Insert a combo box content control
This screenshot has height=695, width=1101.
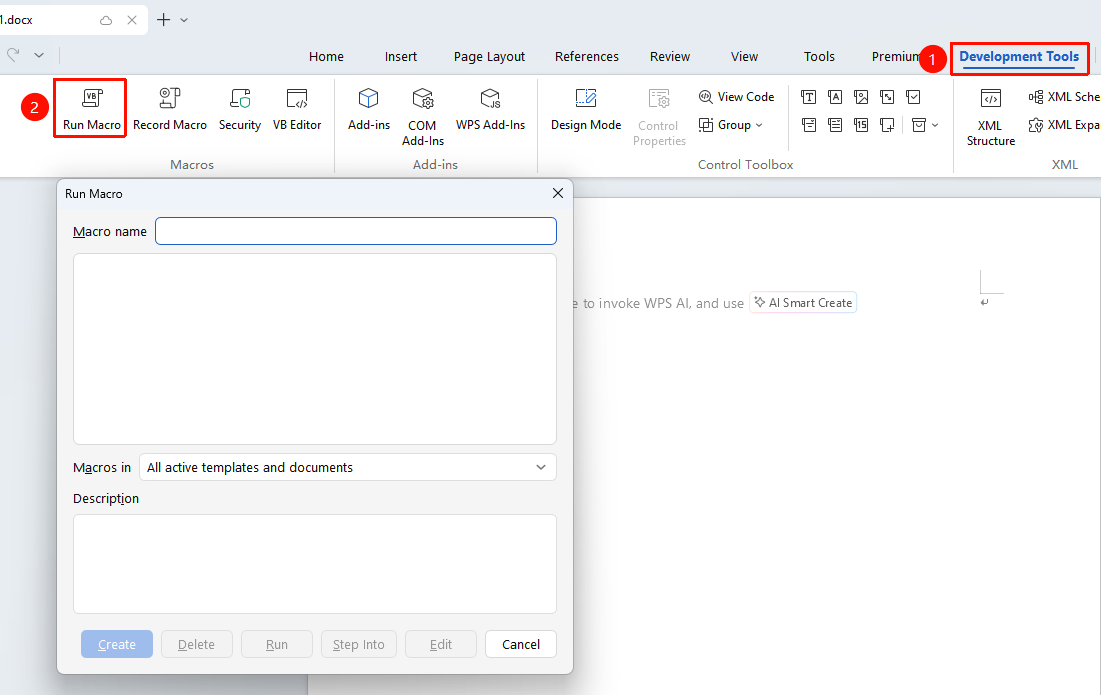809,125
